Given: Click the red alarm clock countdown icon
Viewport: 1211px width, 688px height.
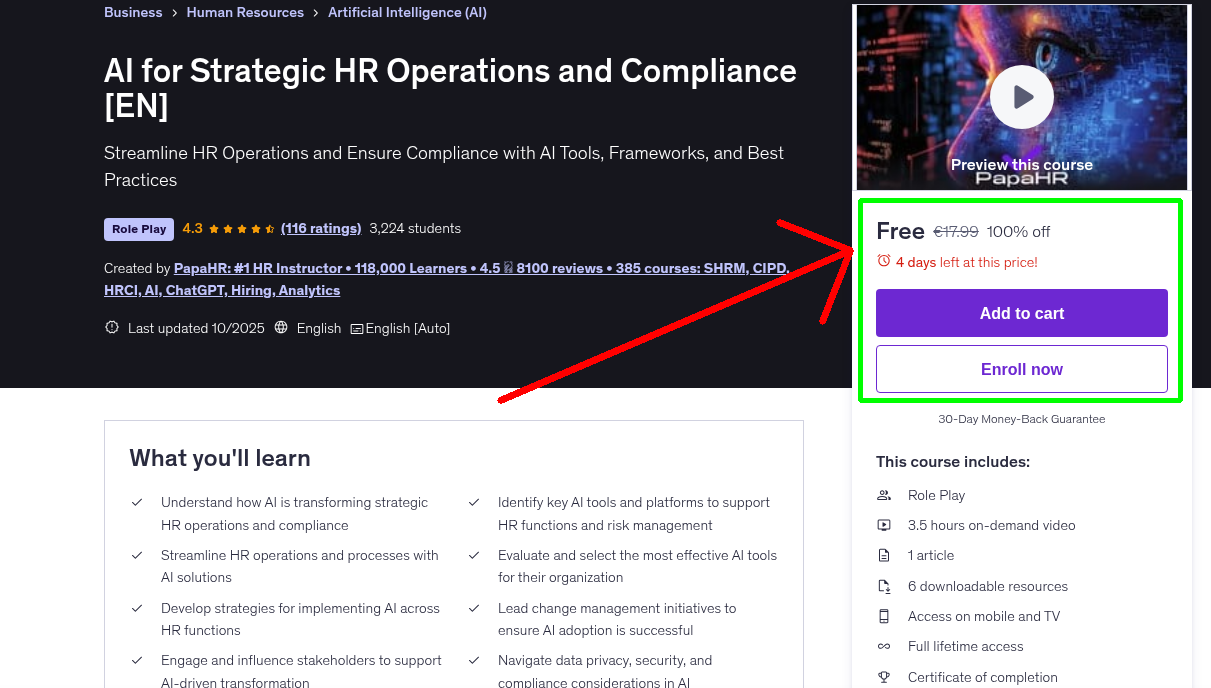Looking at the screenshot, I should pyautogui.click(x=883, y=260).
